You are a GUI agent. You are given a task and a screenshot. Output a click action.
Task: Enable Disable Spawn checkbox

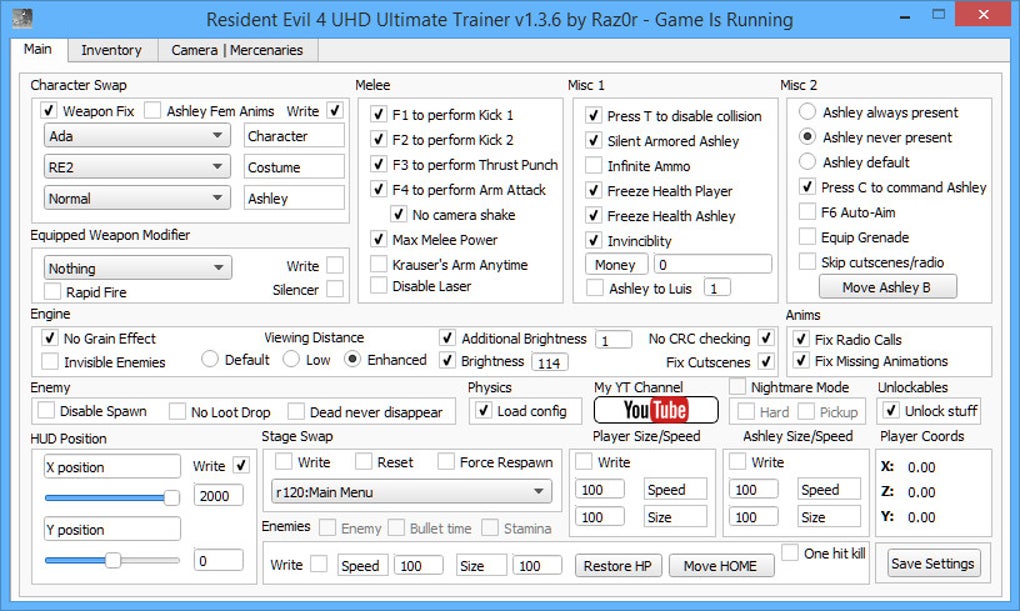tap(46, 411)
